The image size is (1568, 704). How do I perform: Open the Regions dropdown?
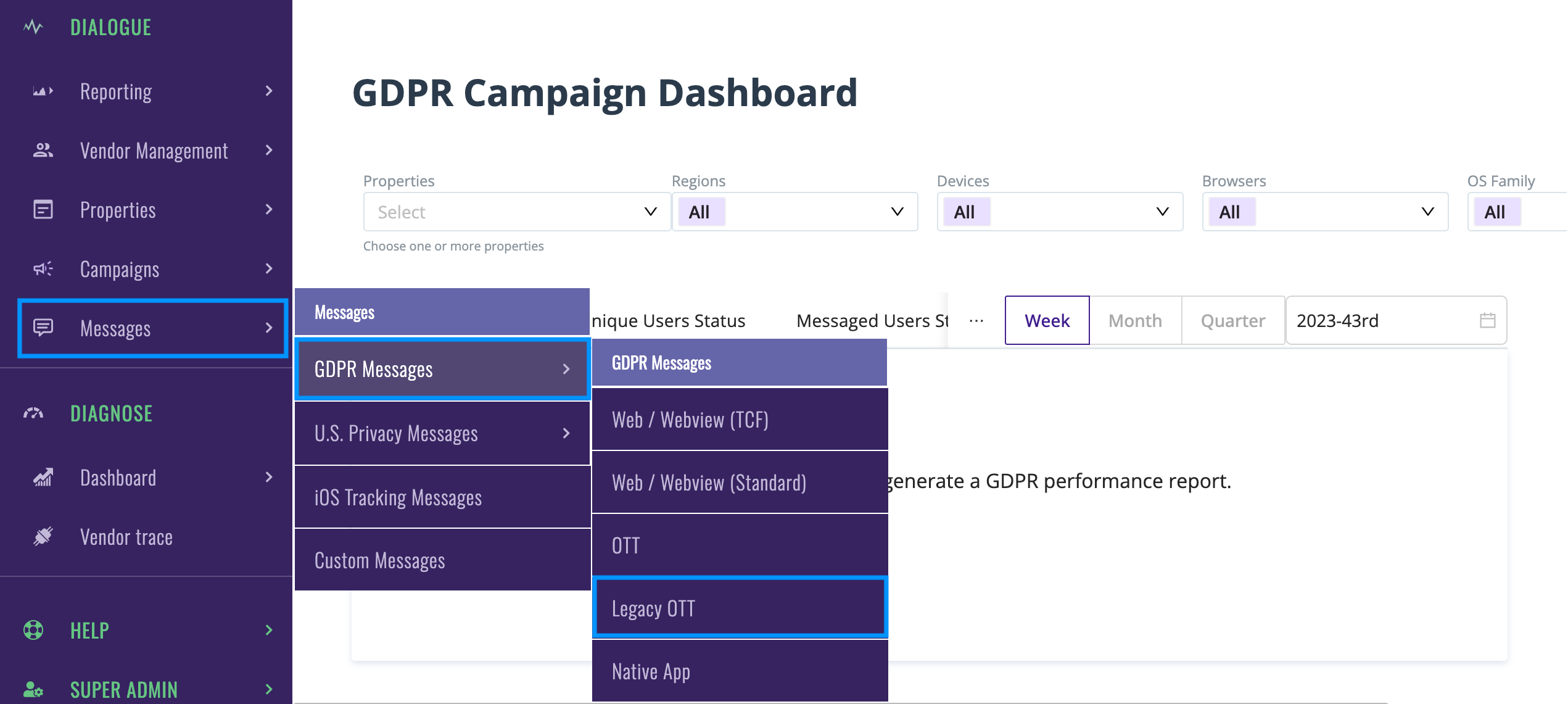click(x=794, y=212)
